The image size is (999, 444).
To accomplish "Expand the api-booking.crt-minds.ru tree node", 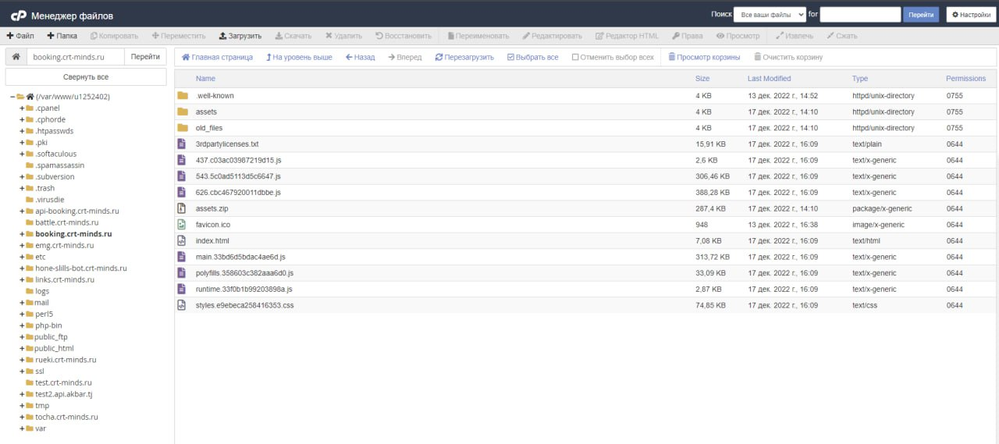I will click(22, 211).
